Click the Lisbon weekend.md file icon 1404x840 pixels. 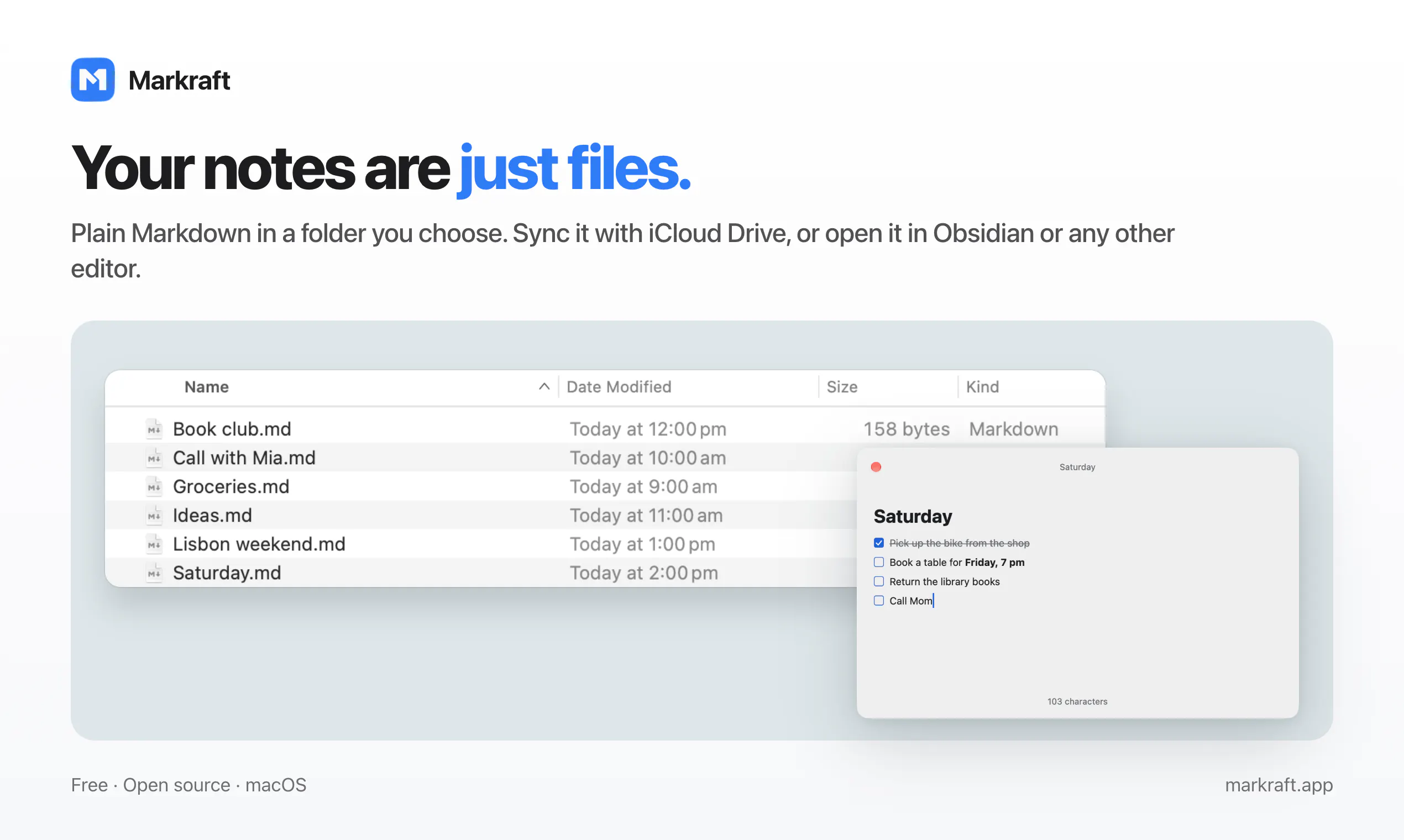(154, 544)
